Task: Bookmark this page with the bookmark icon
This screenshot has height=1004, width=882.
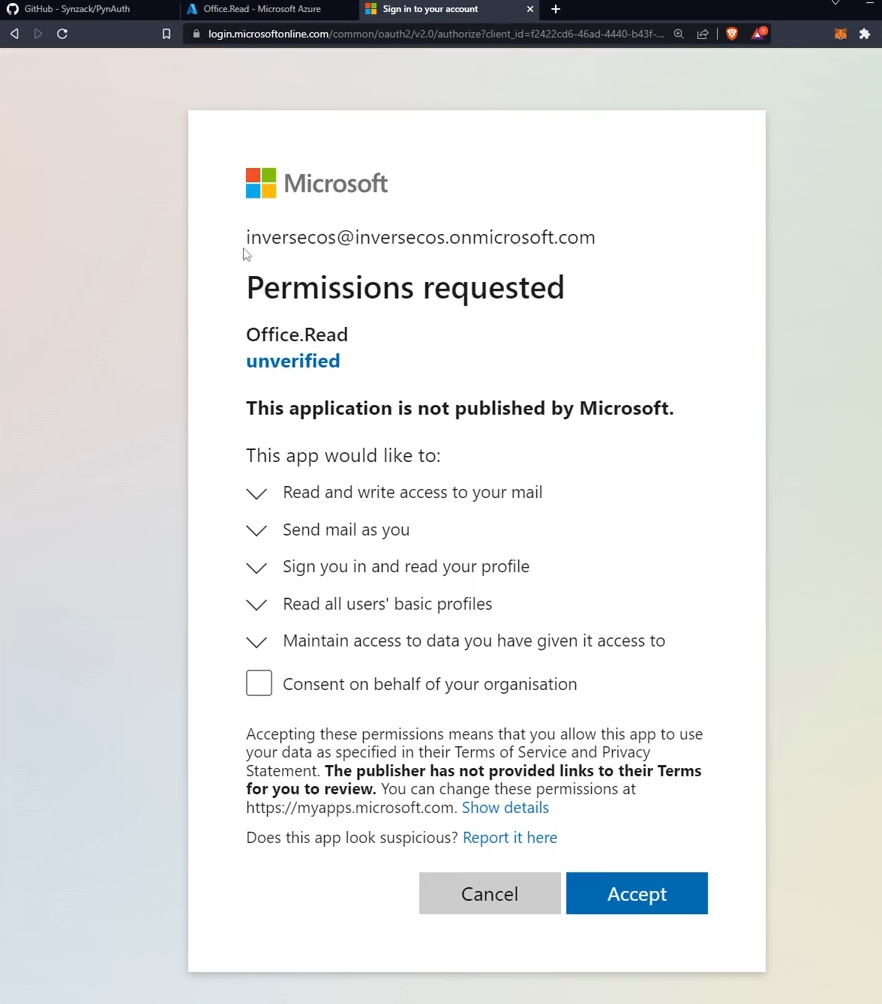Action: pyautogui.click(x=166, y=34)
